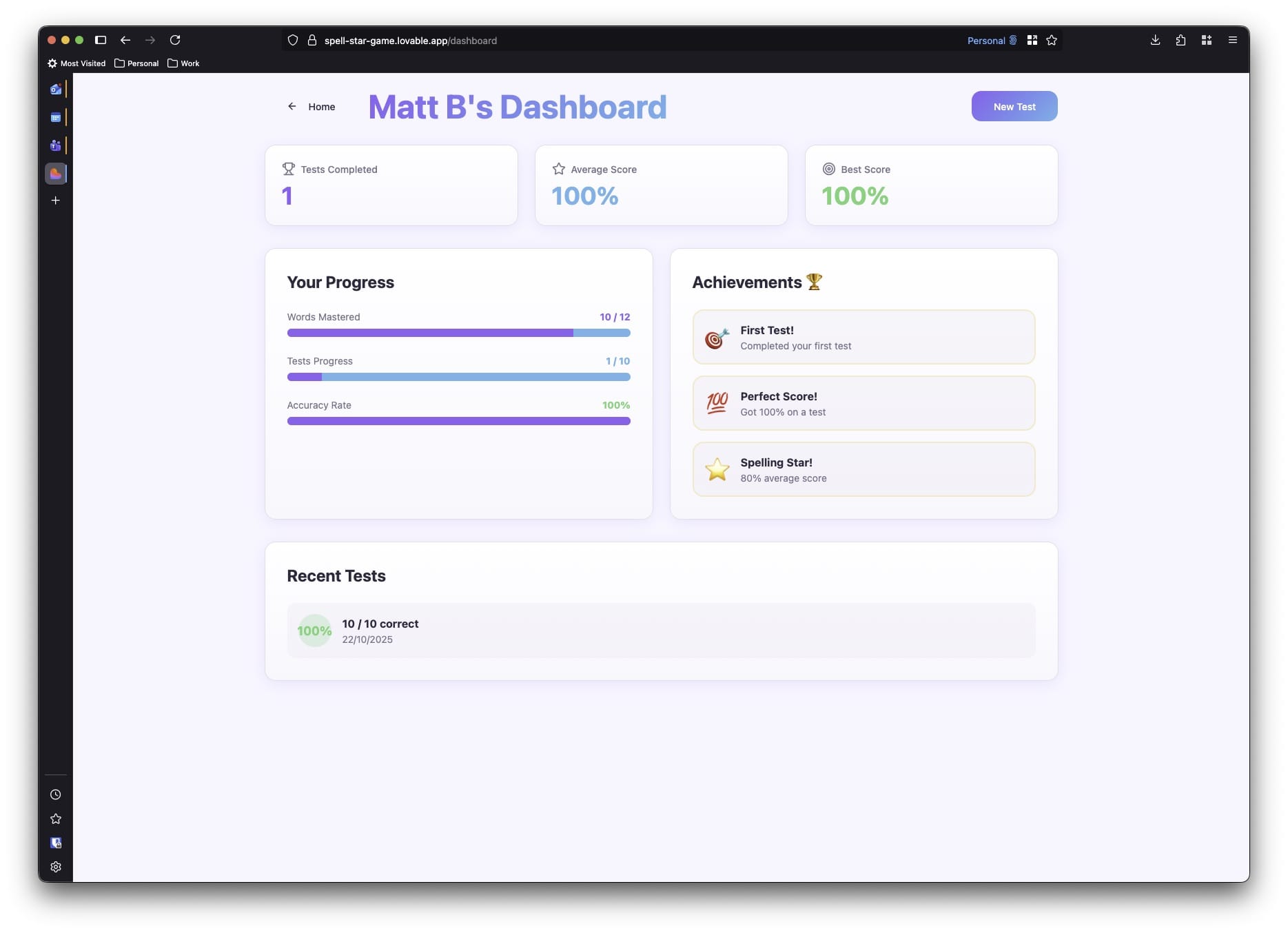The image size is (1288, 933).
Task: Select the 10 / 10 correct recent test entry
Action: coord(660,630)
